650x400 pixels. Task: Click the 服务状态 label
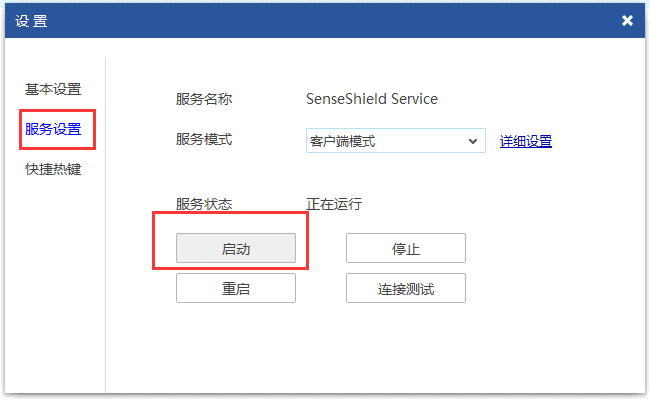204,204
